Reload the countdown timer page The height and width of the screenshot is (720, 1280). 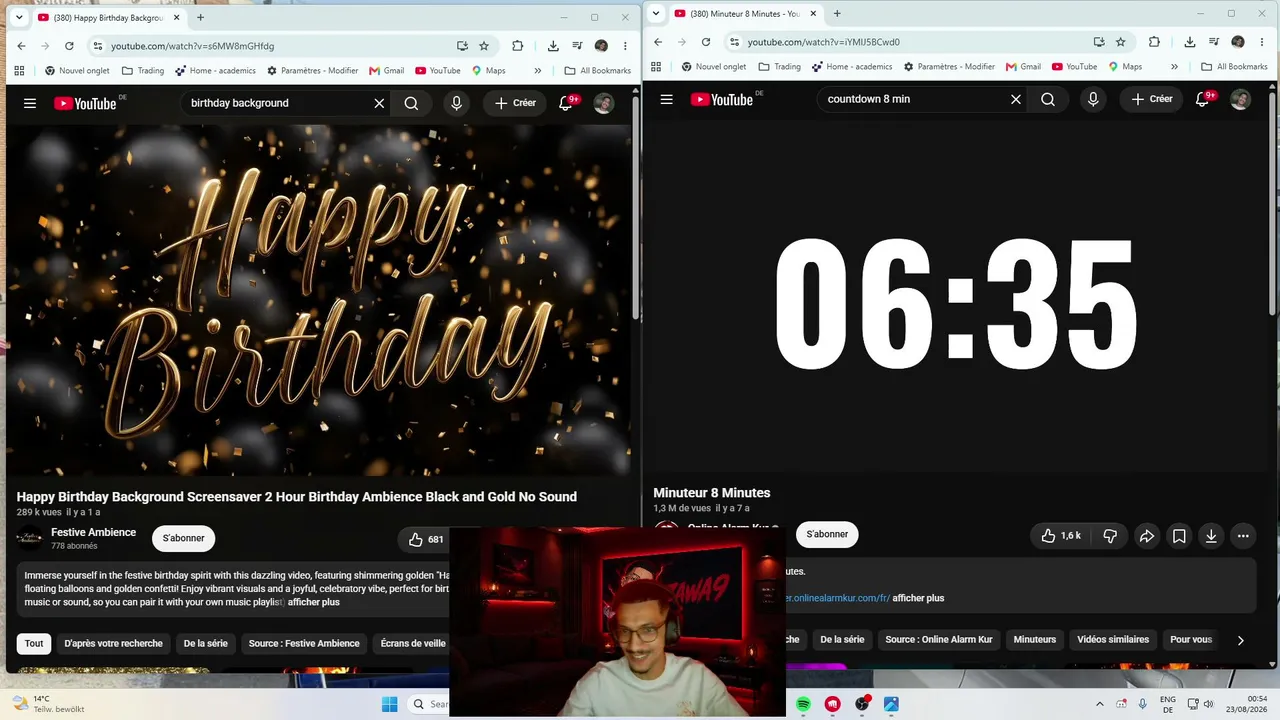(706, 42)
